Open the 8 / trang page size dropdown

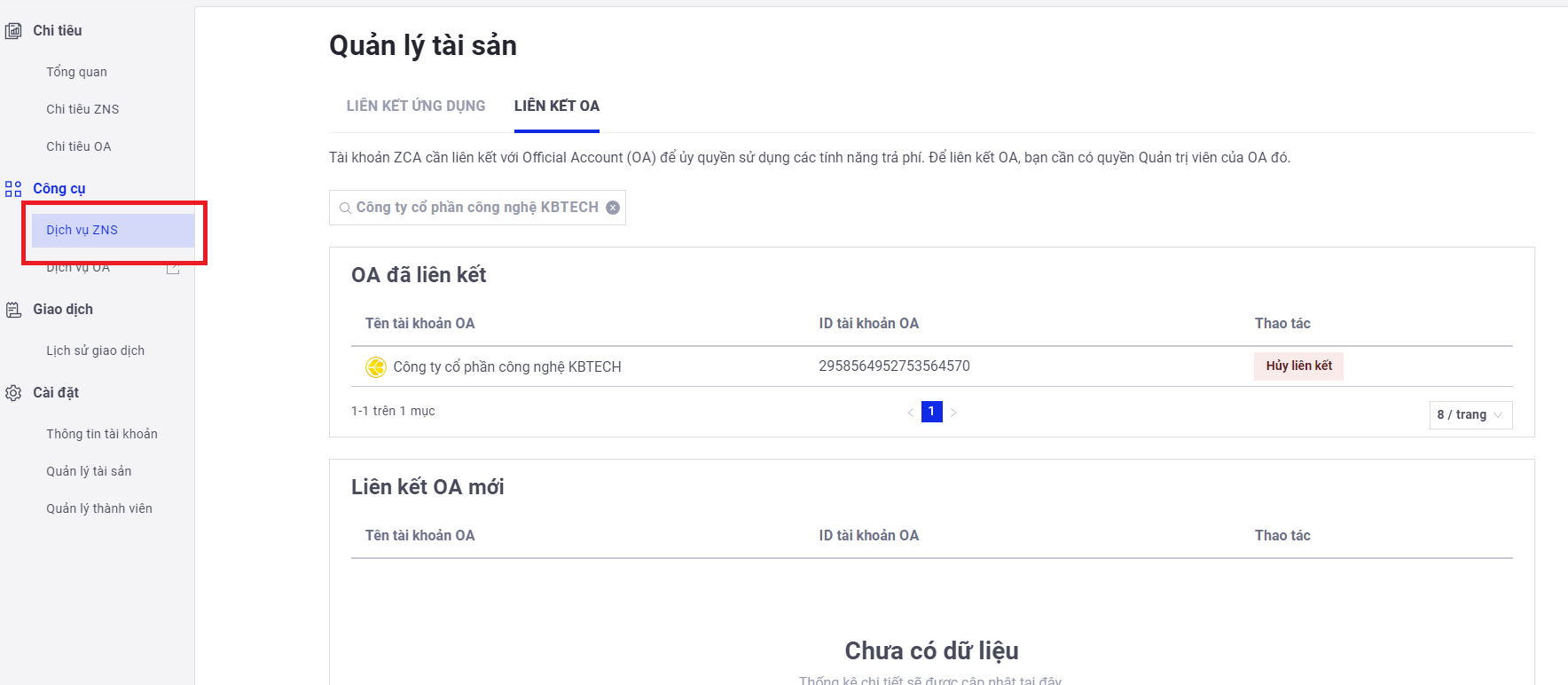[x=1470, y=415]
